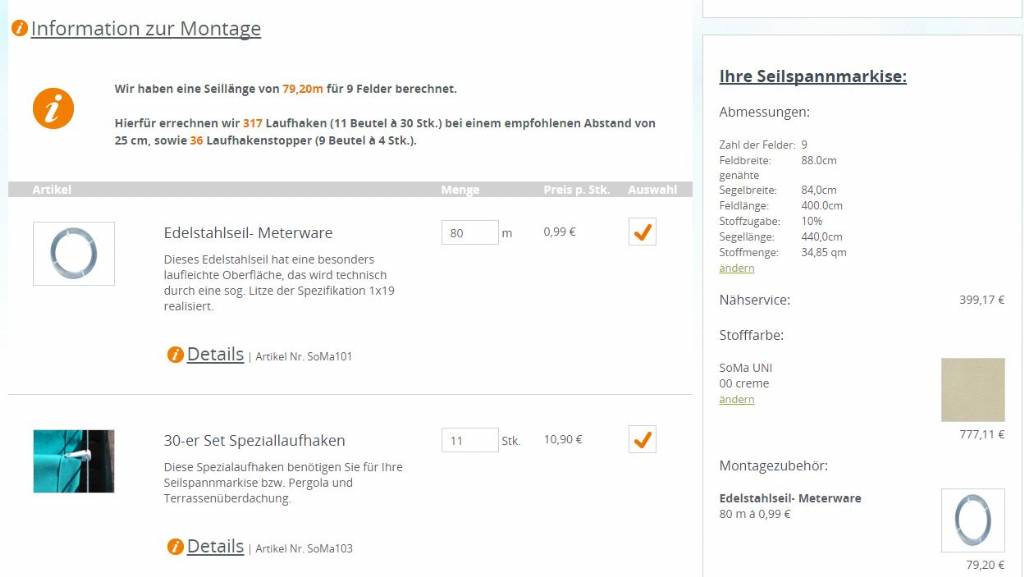Click info icon next to Edelstahlseil Details
Viewport: 1024px width, 577px height.
point(175,354)
